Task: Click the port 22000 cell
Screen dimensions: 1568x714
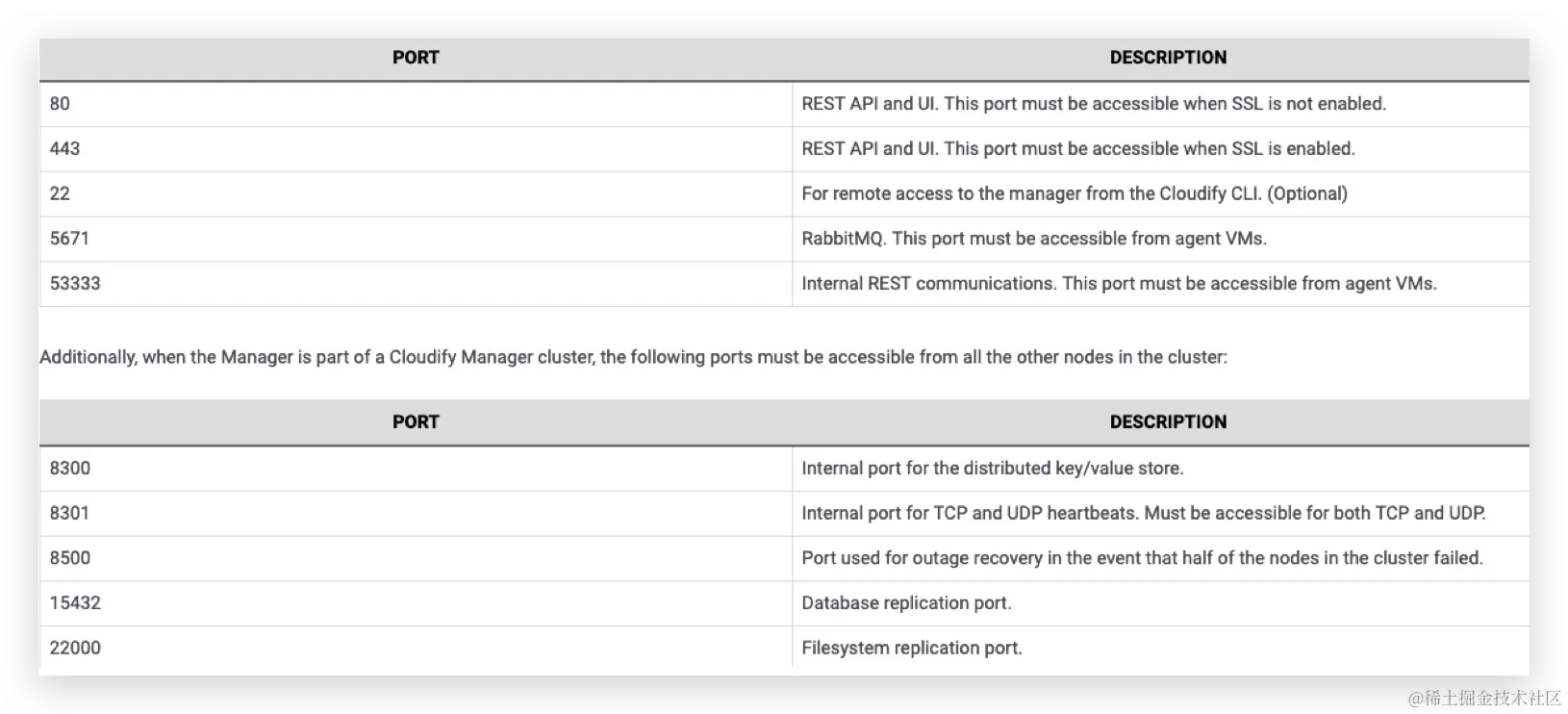Action: [416, 648]
